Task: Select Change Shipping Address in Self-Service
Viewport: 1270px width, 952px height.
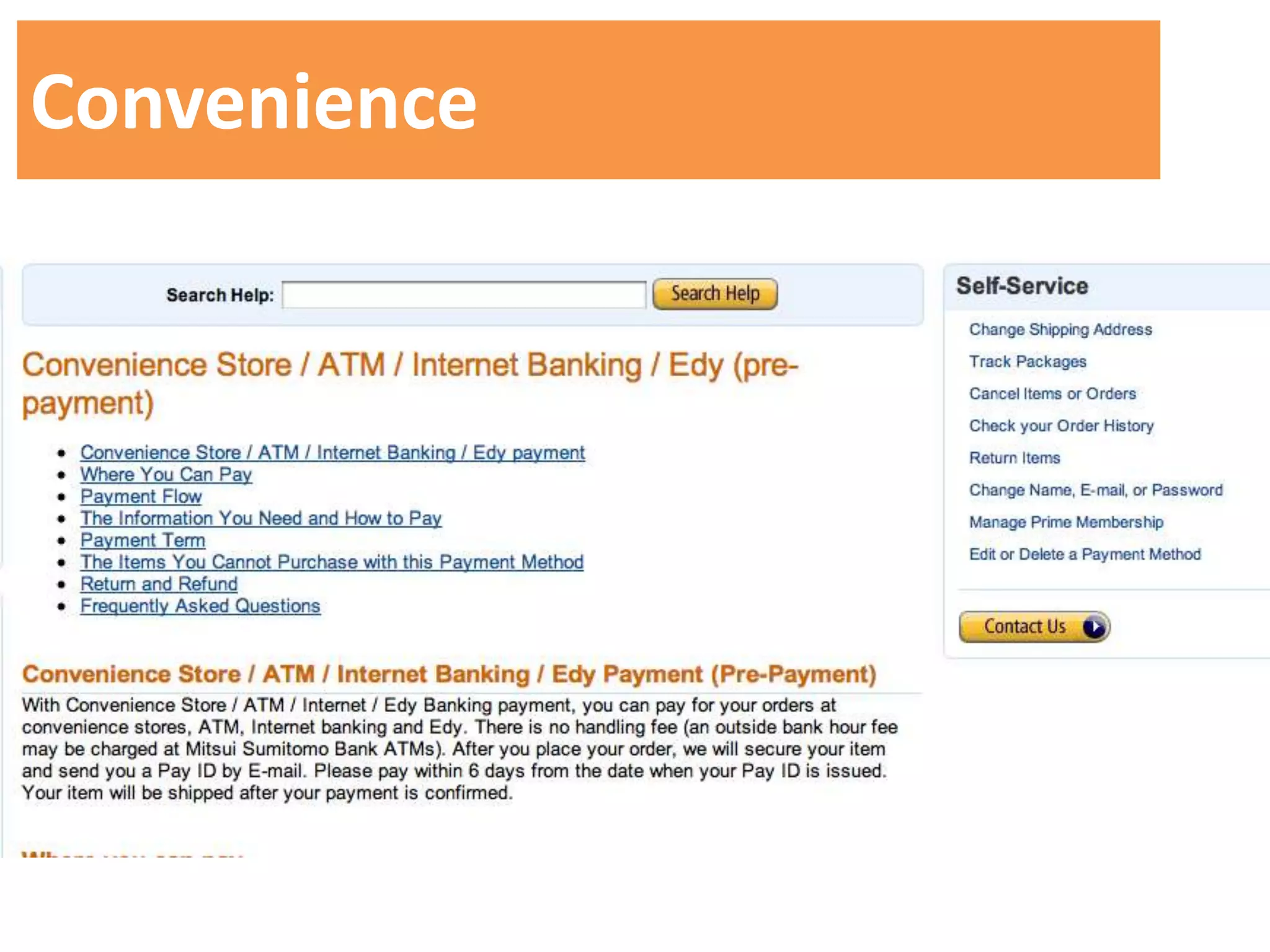Action: pyautogui.click(x=1060, y=330)
